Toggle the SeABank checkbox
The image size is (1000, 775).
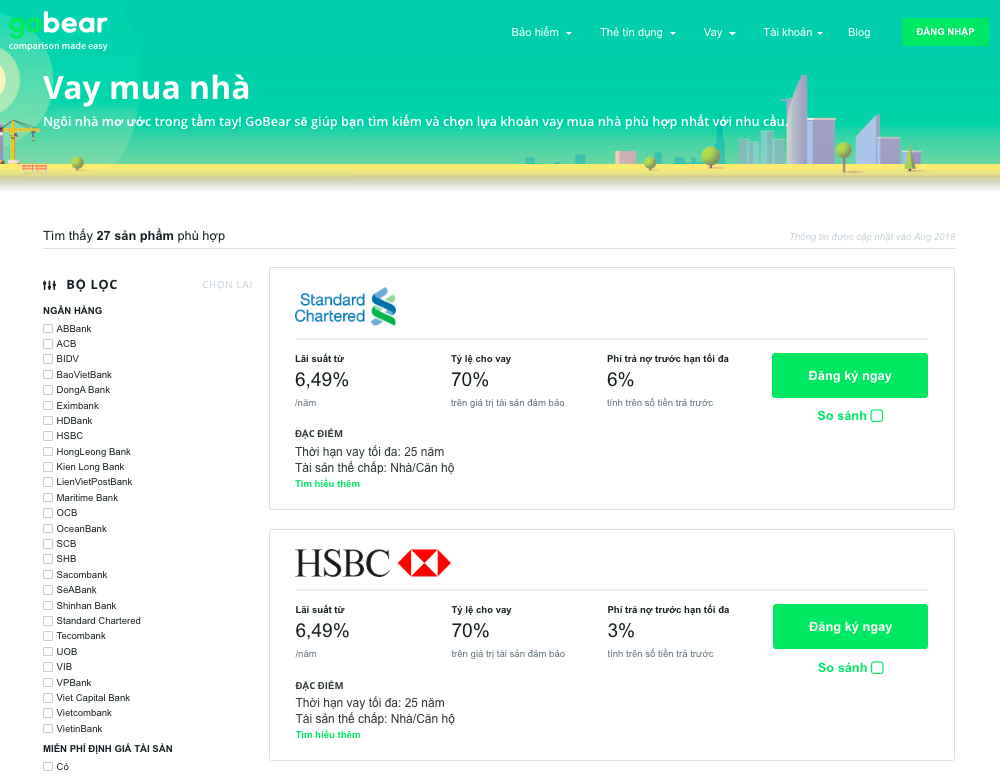coord(48,590)
